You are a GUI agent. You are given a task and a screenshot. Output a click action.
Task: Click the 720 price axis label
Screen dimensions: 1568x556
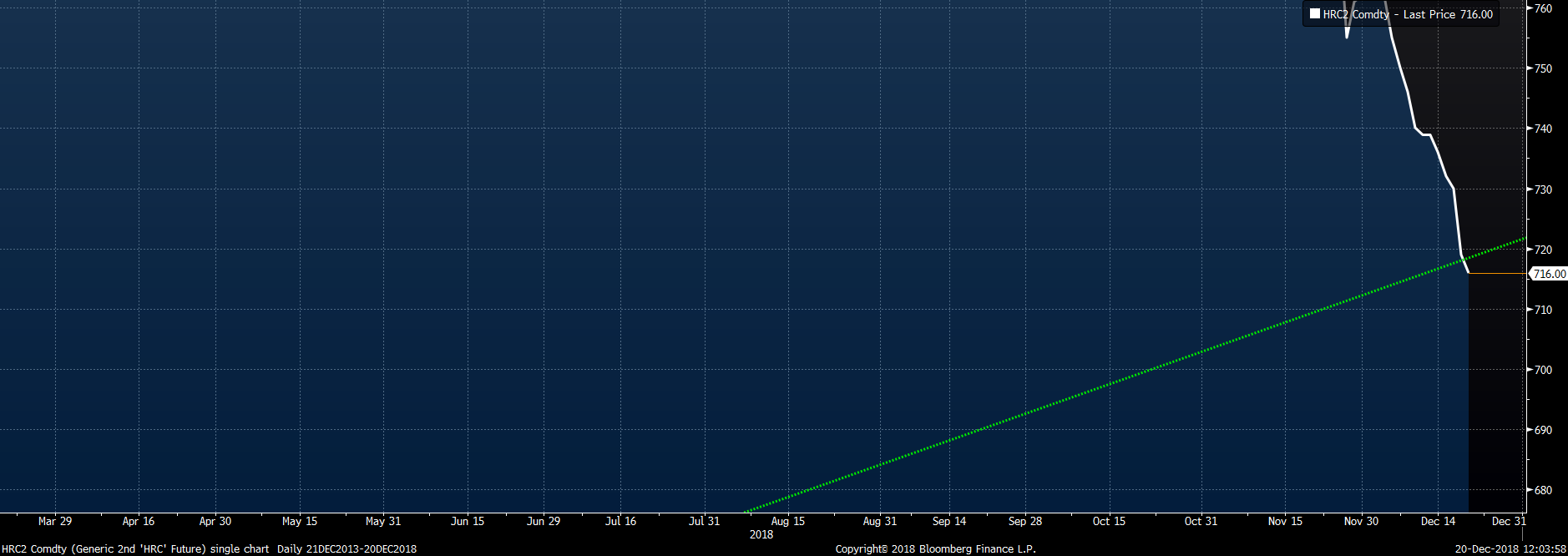pyautogui.click(x=1543, y=250)
